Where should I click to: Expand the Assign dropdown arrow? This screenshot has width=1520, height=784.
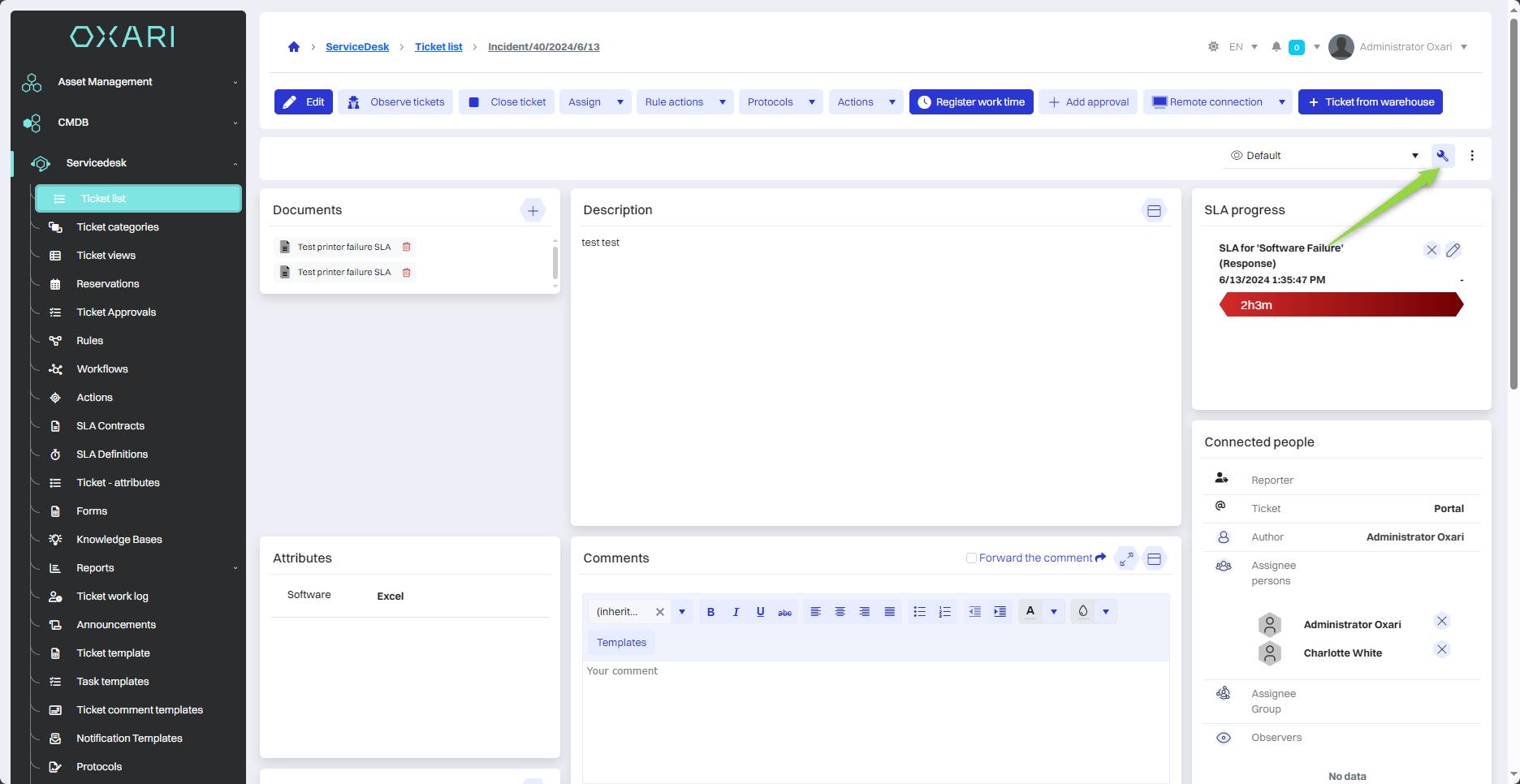(620, 102)
